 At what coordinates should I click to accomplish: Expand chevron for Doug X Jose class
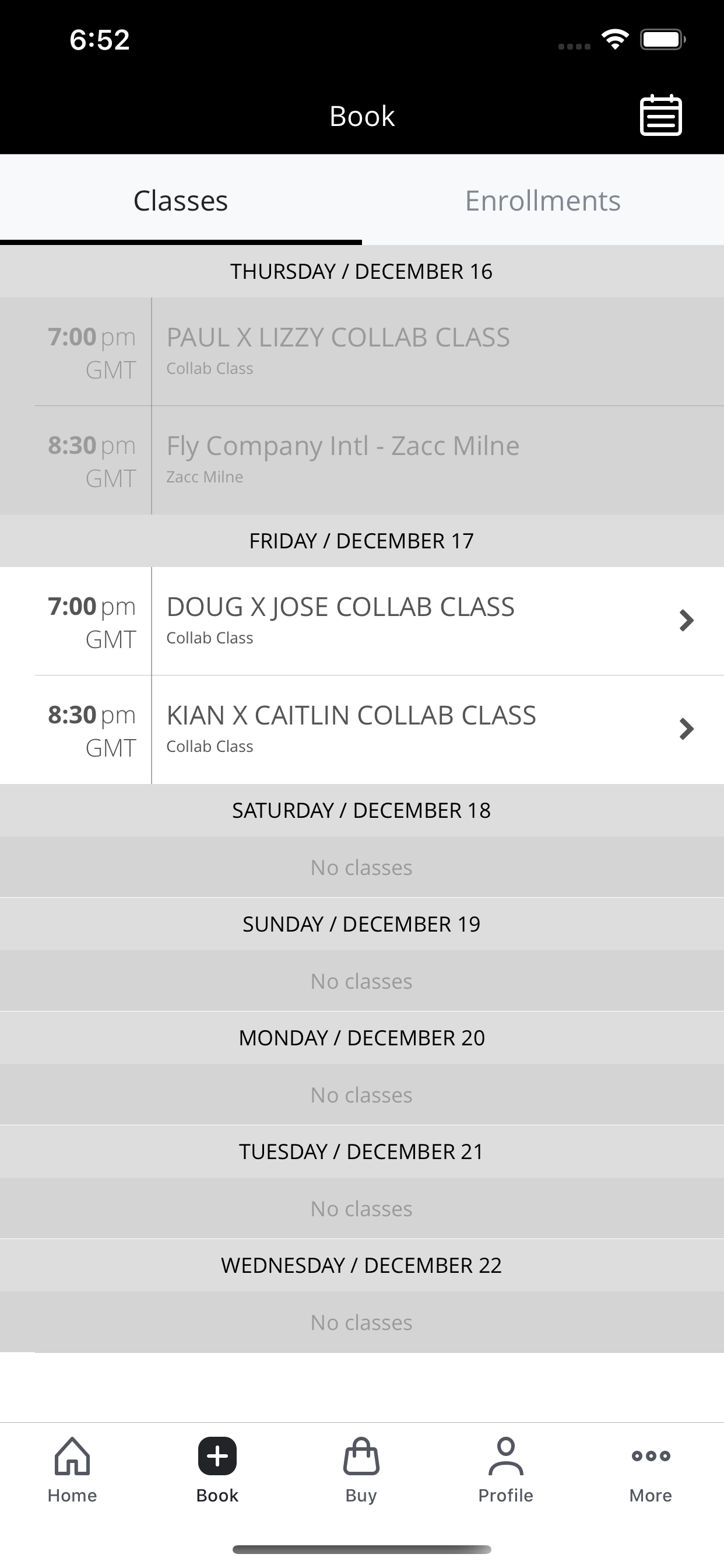click(686, 620)
